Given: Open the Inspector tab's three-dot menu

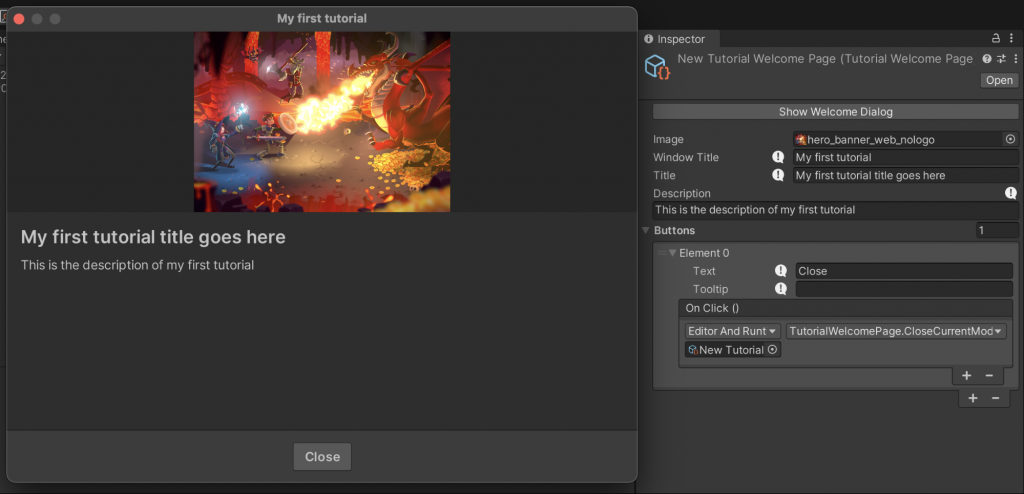Looking at the screenshot, I should pos(1012,38).
